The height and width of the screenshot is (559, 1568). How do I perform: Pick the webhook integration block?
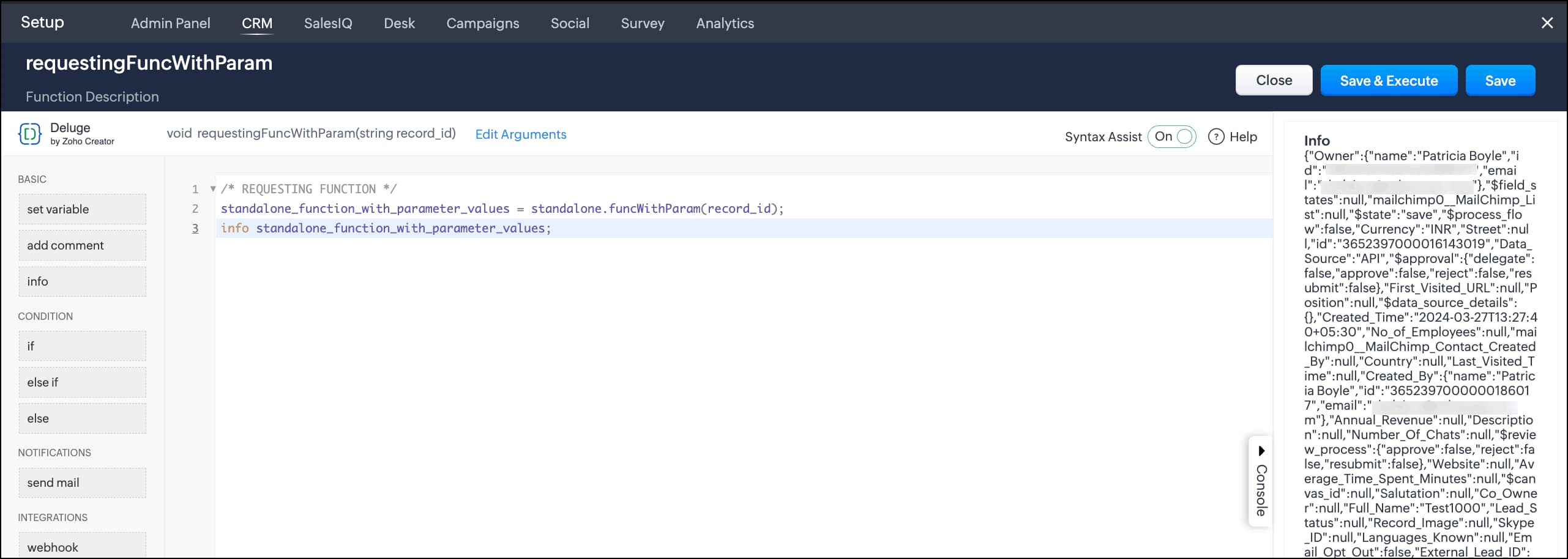click(82, 546)
